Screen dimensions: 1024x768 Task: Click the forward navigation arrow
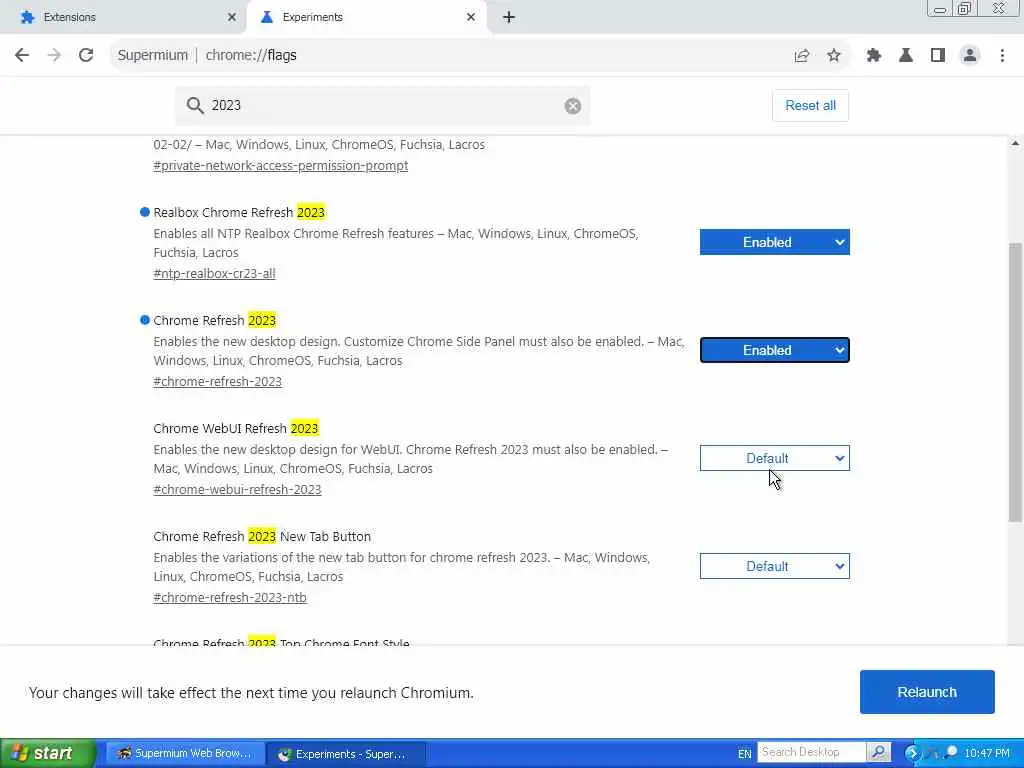pos(54,56)
